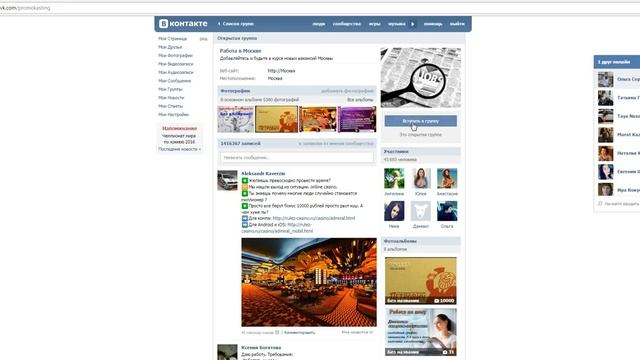The height and width of the screenshot is (360, 640).
Task: Open the purple photo thumbnail
Action: point(357,119)
